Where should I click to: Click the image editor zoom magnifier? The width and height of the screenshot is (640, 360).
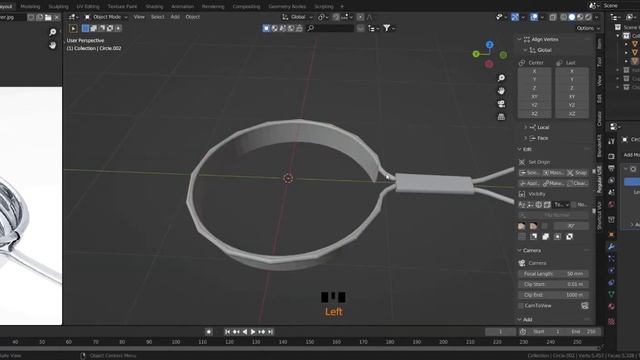coord(52,32)
